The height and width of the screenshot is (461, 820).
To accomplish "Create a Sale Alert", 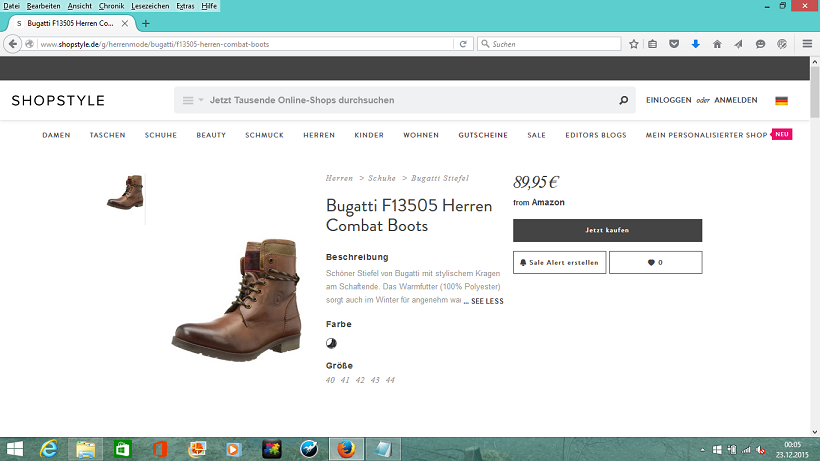I will [x=560, y=262].
